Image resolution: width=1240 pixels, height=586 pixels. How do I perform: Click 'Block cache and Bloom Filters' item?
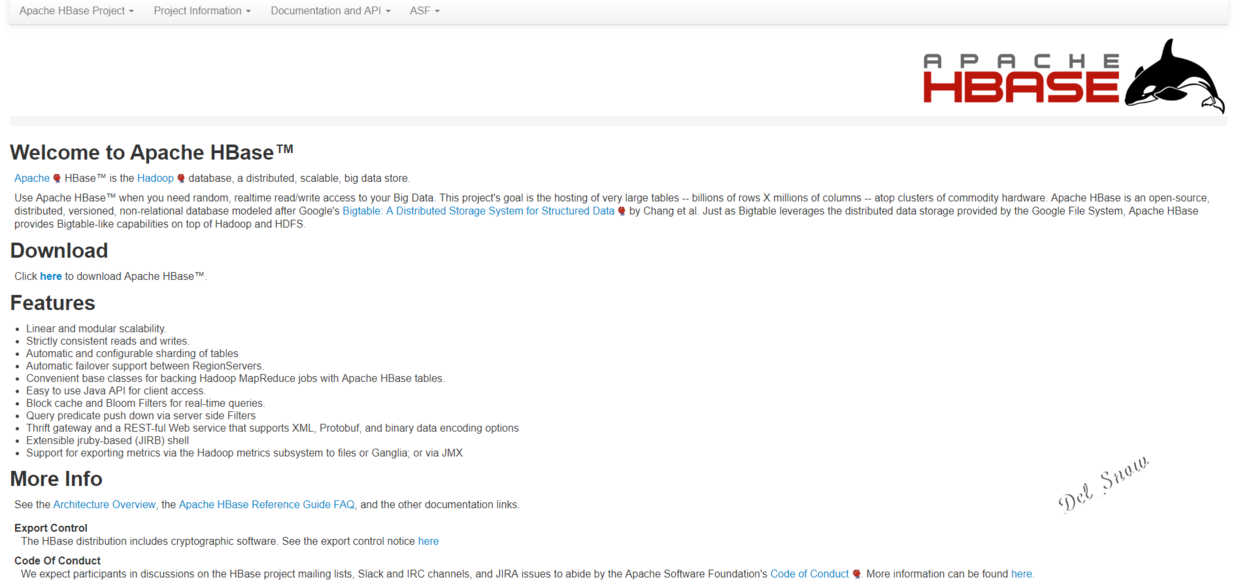pyautogui.click(x=145, y=403)
